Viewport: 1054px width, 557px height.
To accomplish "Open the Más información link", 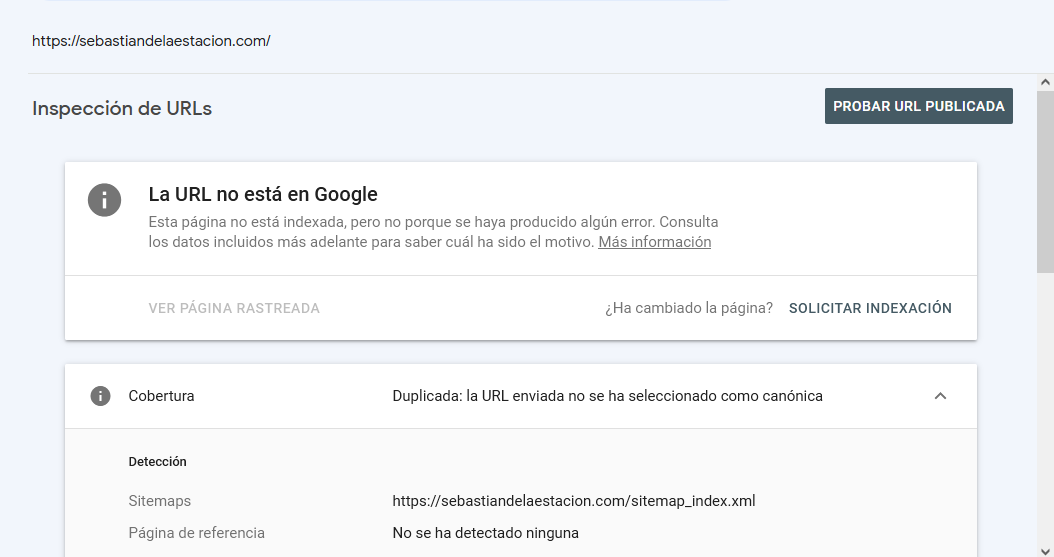I will click(x=654, y=242).
